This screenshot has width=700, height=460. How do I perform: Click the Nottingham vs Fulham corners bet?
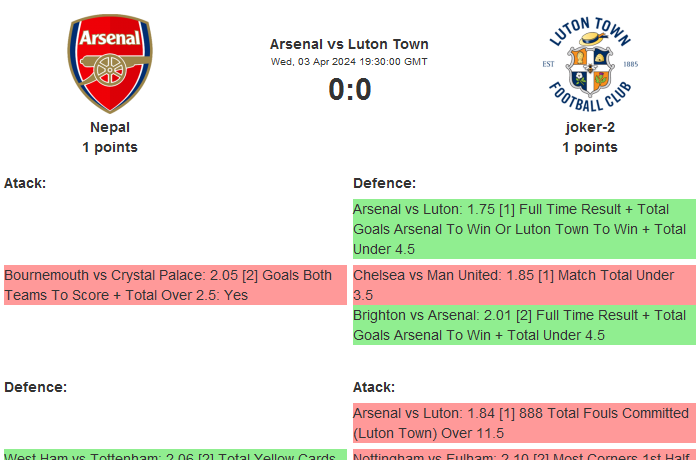(x=524, y=455)
